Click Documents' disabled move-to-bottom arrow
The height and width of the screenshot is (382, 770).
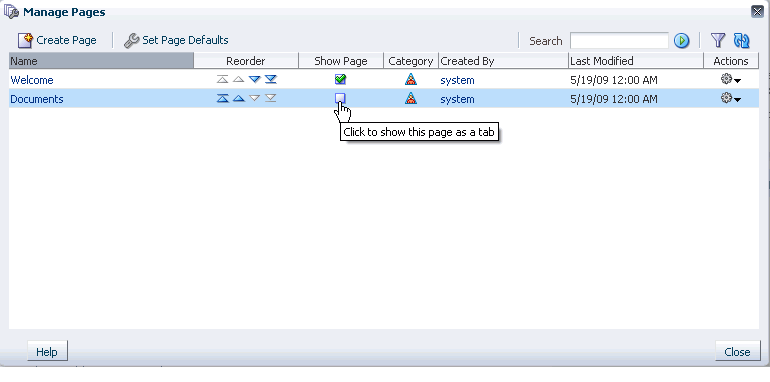point(271,99)
